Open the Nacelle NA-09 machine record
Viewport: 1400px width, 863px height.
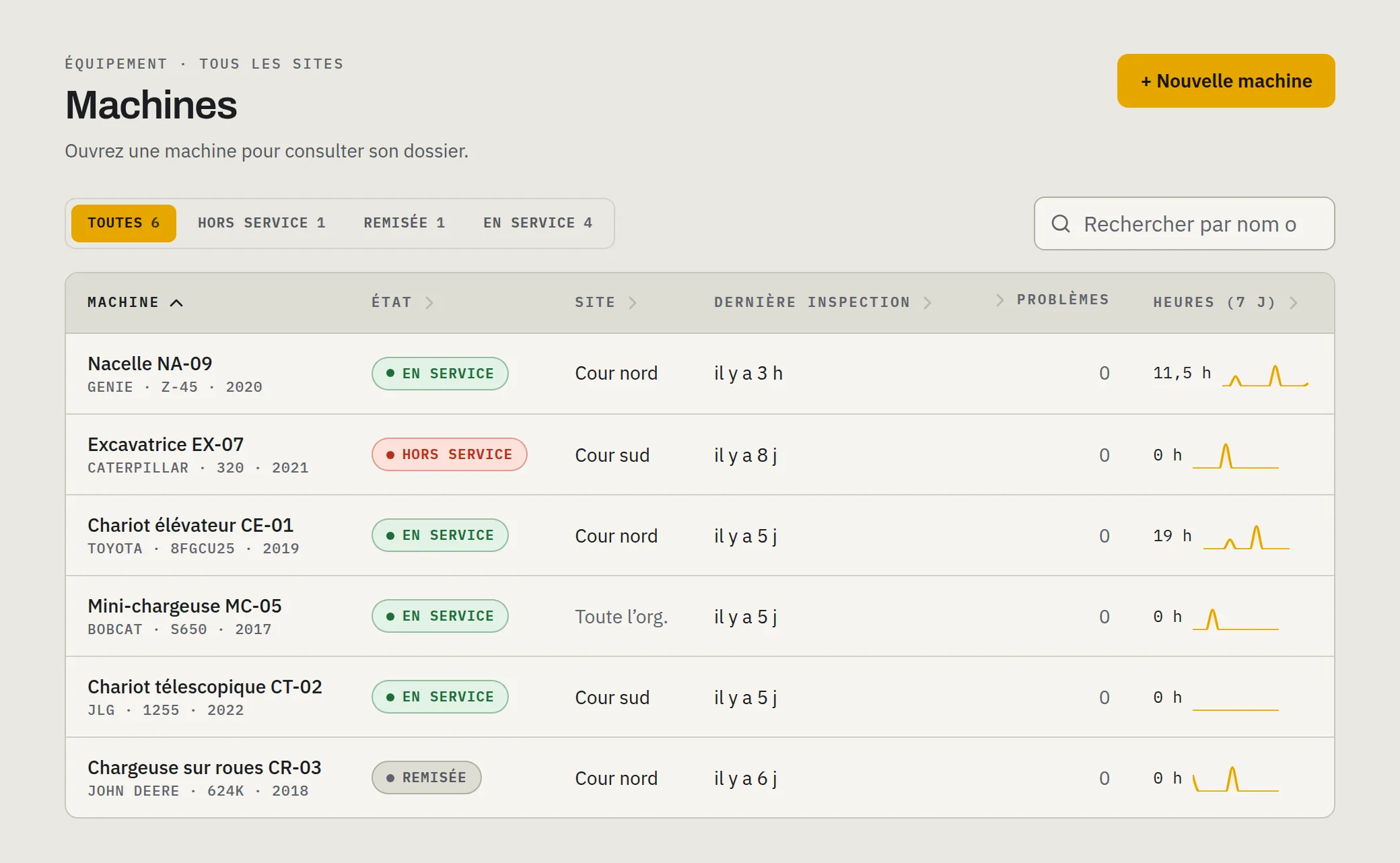pos(700,374)
